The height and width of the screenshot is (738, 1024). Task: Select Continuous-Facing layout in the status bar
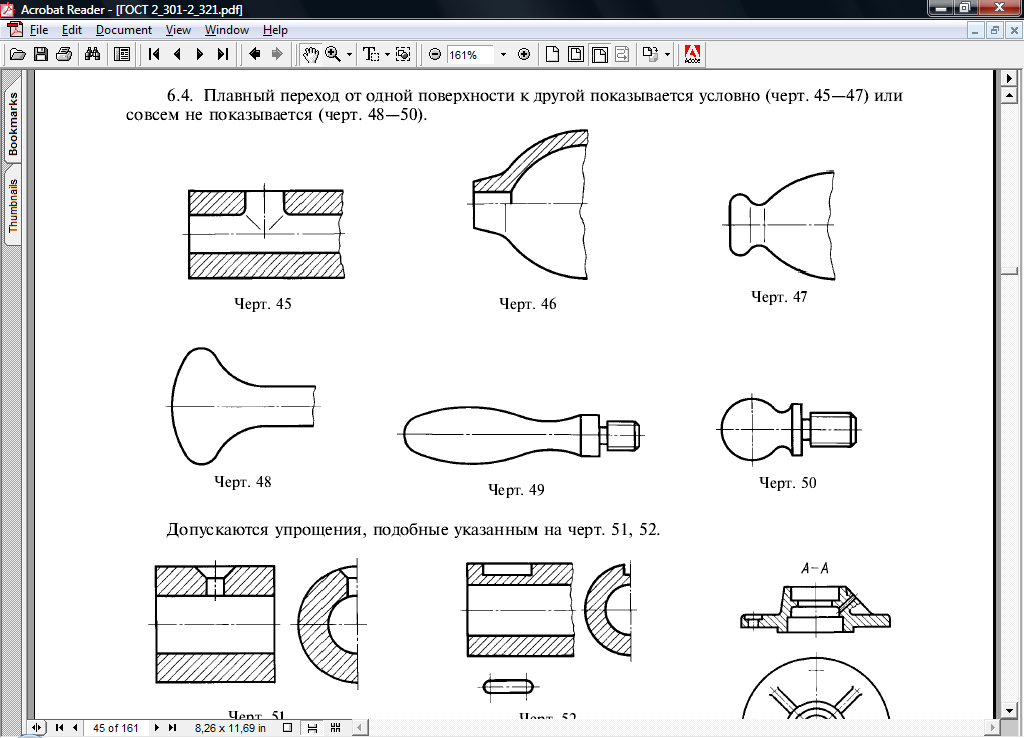click(x=336, y=728)
